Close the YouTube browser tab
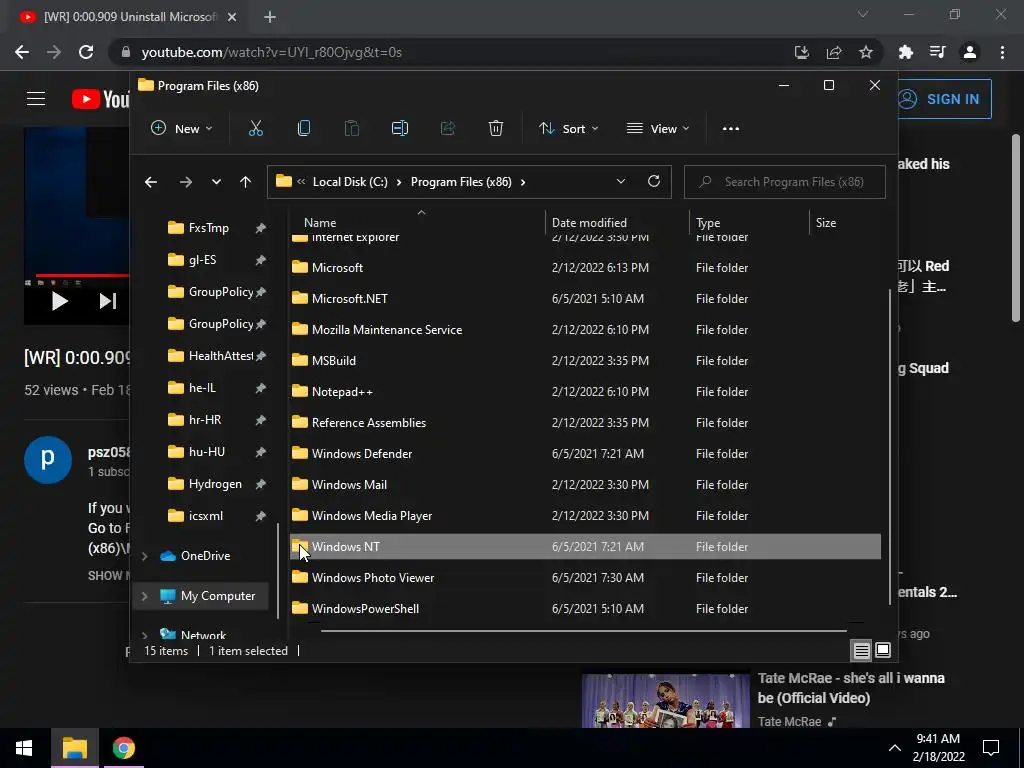The width and height of the screenshot is (1024, 768). pyautogui.click(x=232, y=17)
